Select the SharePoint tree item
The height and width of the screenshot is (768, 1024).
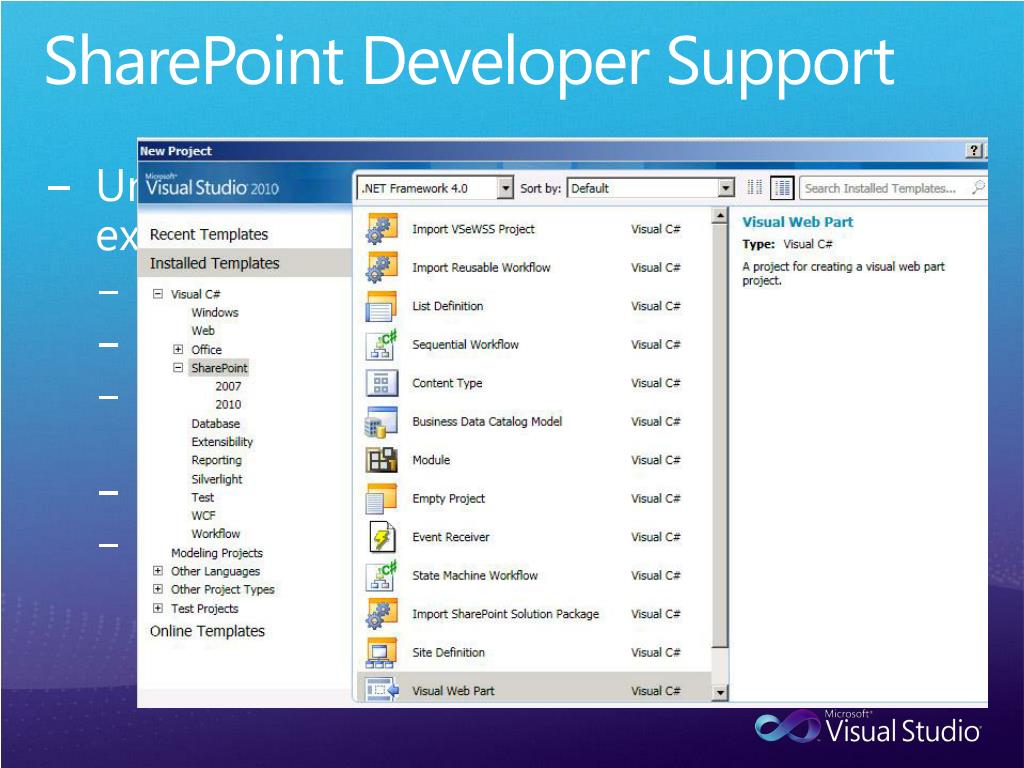219,368
